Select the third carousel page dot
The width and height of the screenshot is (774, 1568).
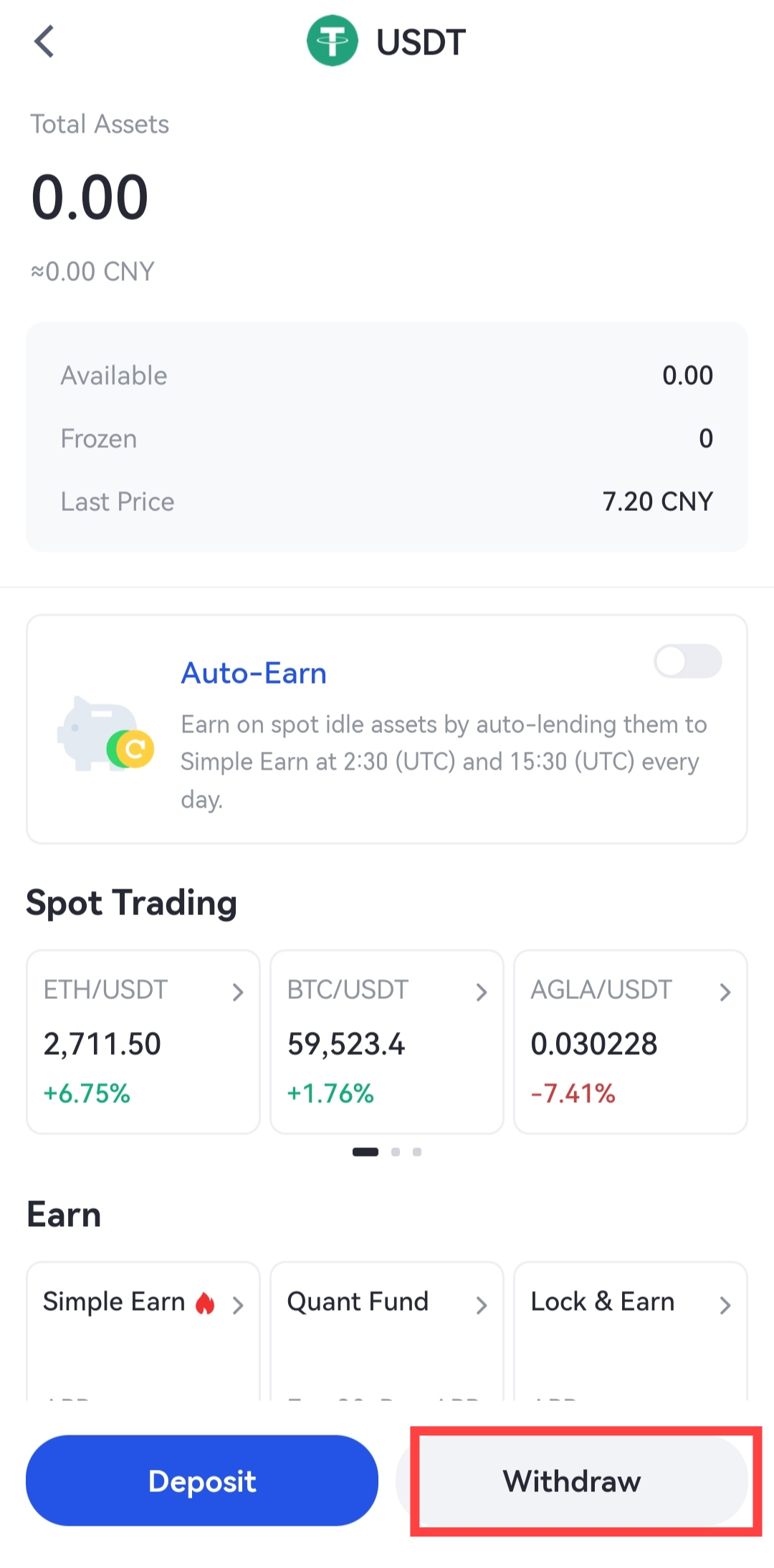pyautogui.click(x=417, y=1152)
